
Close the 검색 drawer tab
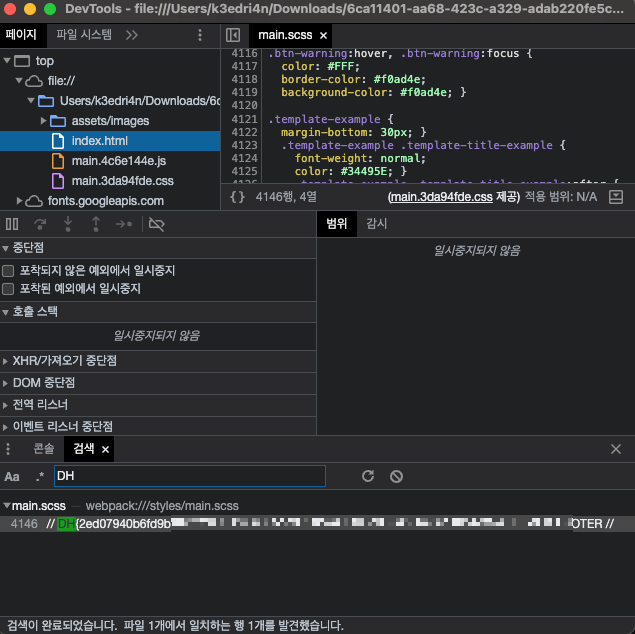point(105,449)
